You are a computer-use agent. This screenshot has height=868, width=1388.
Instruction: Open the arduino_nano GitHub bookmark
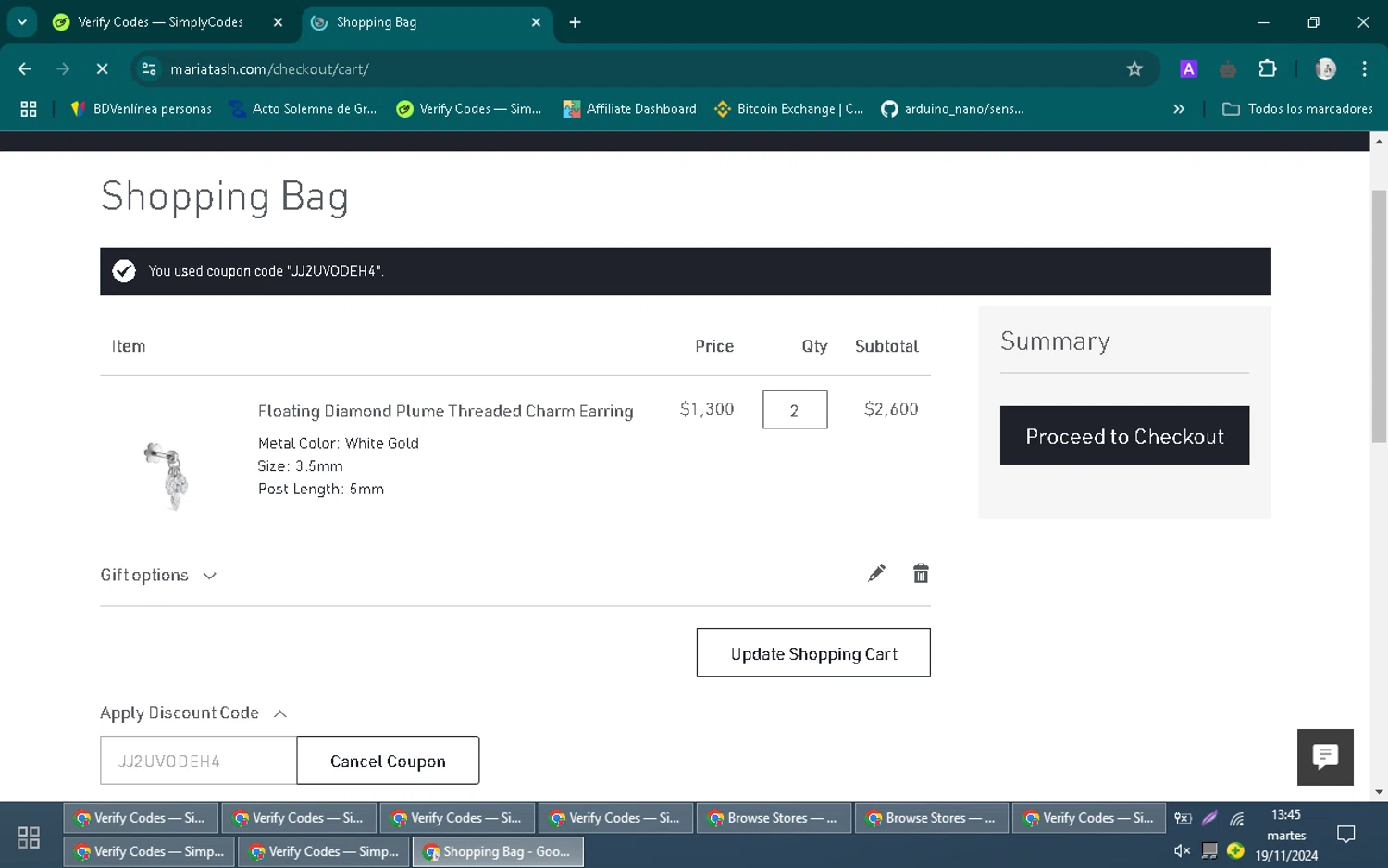tap(952, 109)
